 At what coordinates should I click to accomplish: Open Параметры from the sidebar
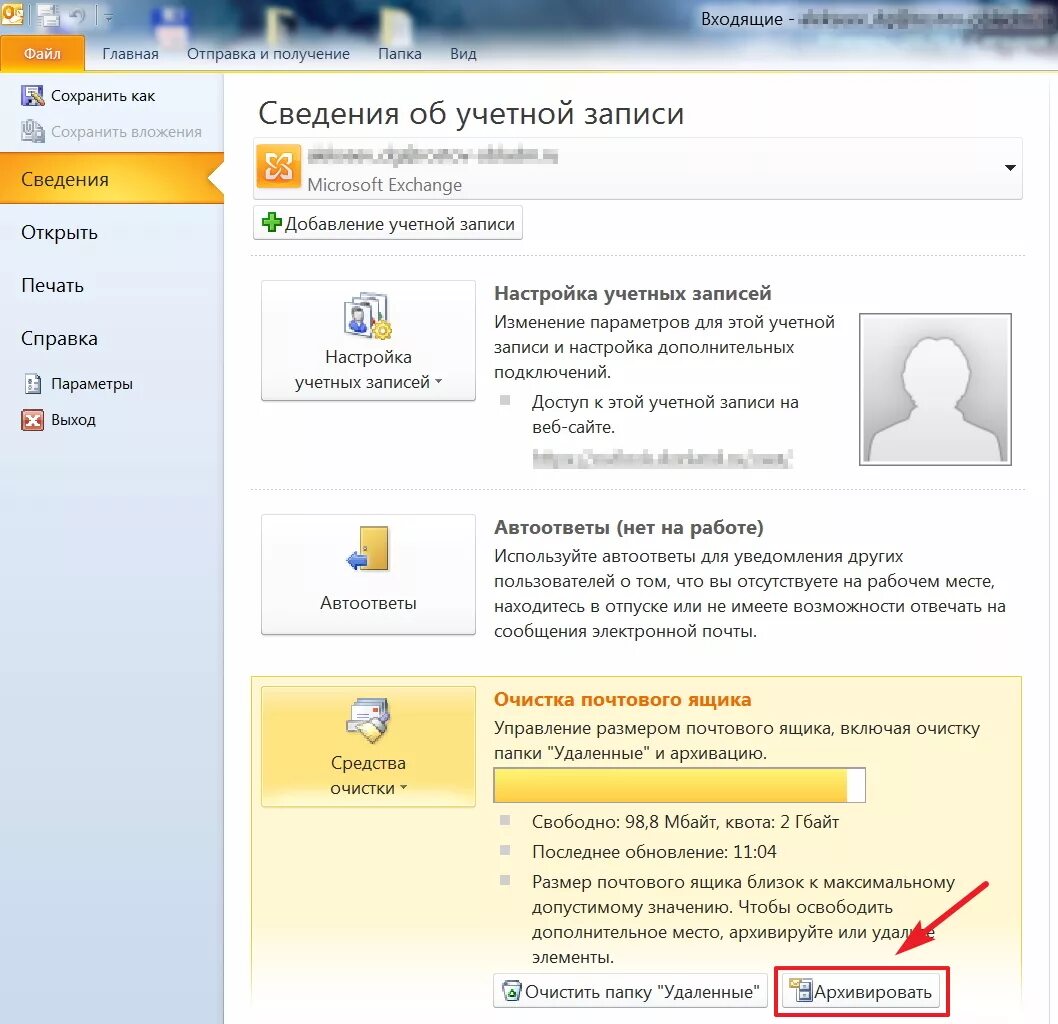coord(92,384)
